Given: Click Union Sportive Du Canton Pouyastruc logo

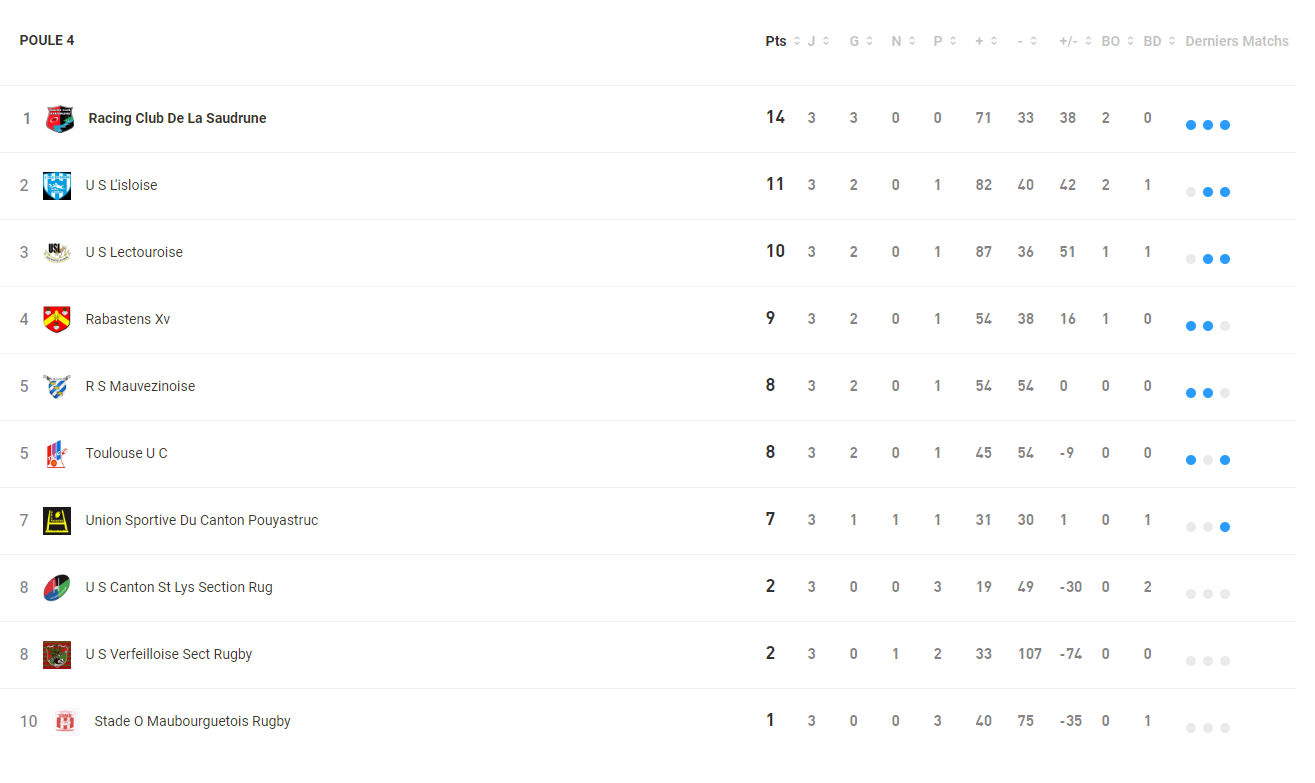Looking at the screenshot, I should [x=57, y=521].
